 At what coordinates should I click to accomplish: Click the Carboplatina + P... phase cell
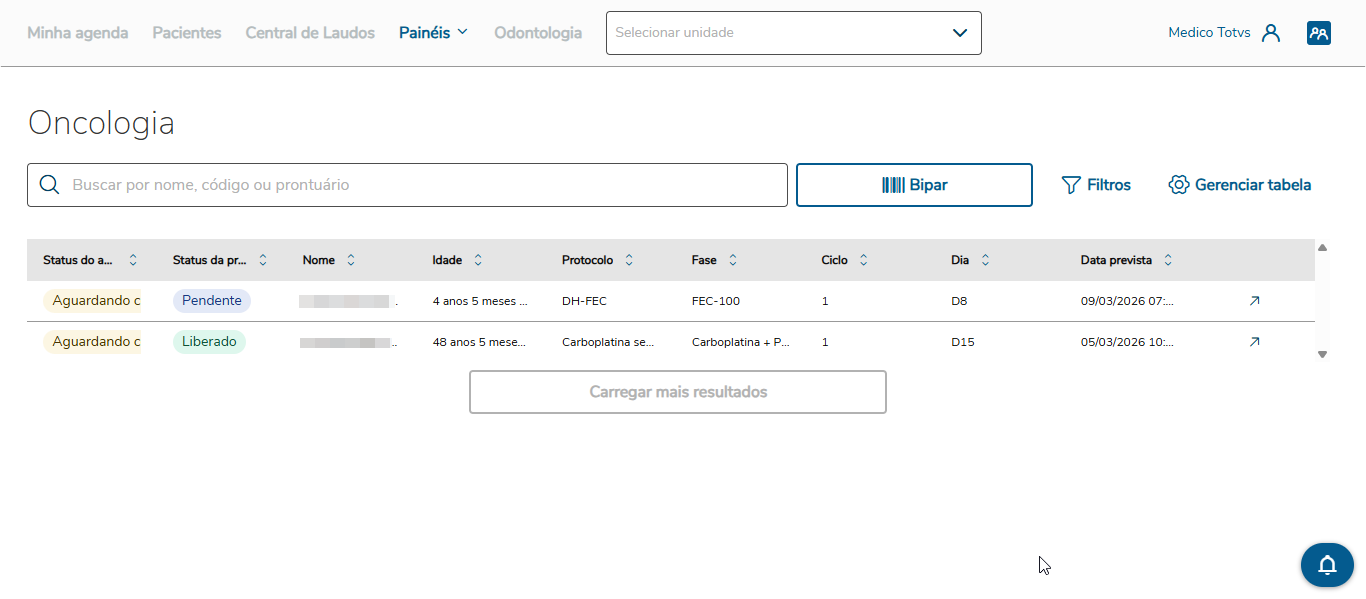[x=740, y=342]
